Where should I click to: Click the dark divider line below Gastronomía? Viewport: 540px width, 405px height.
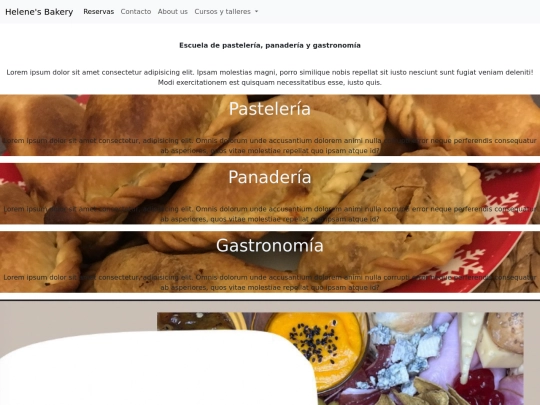pos(270,300)
